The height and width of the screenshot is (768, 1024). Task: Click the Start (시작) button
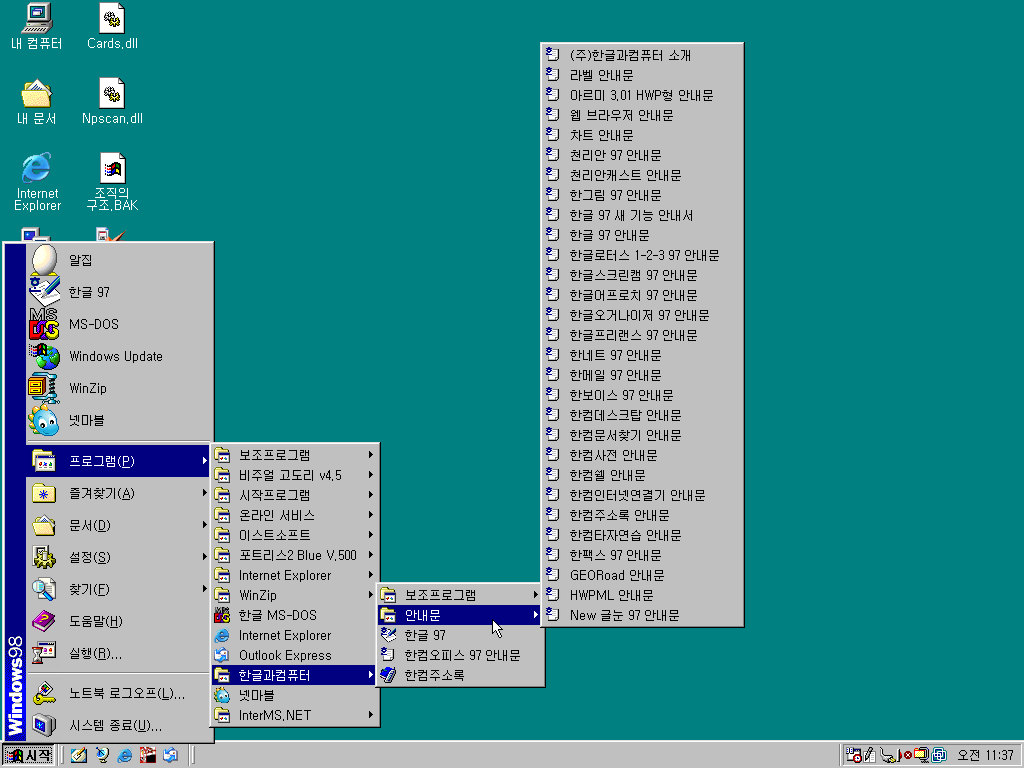pos(28,756)
